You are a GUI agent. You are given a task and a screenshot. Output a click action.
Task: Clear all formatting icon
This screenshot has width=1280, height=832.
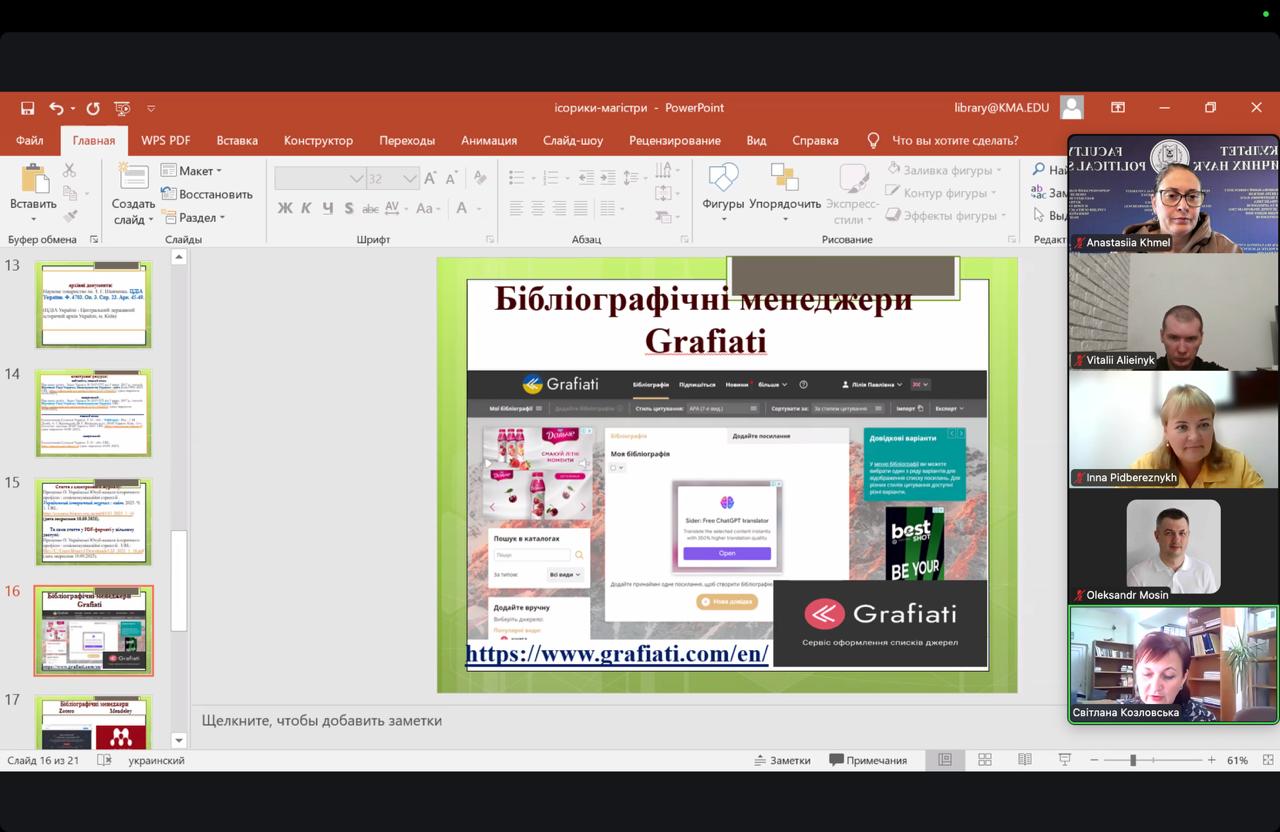coord(480,178)
